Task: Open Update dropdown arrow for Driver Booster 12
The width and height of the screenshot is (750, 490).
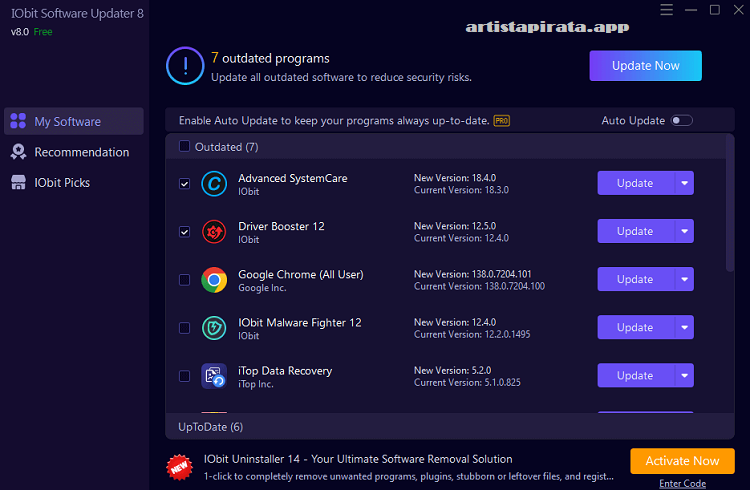Action: [x=684, y=231]
